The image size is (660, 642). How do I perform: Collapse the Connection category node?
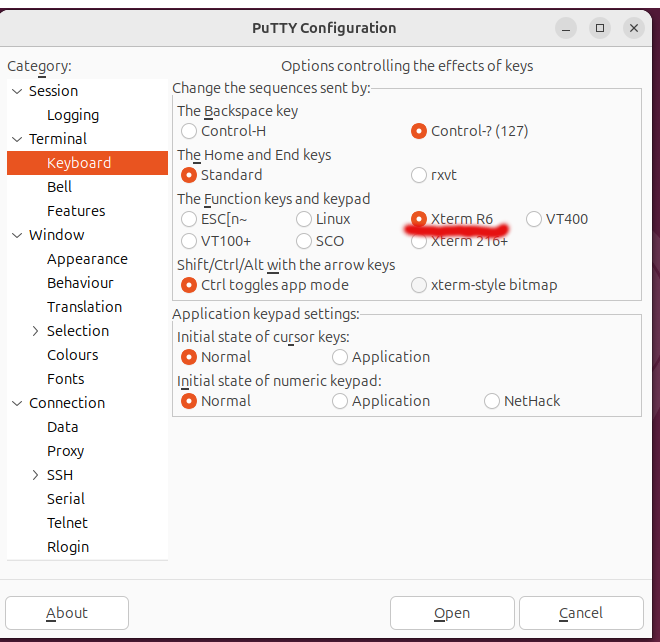coord(16,403)
